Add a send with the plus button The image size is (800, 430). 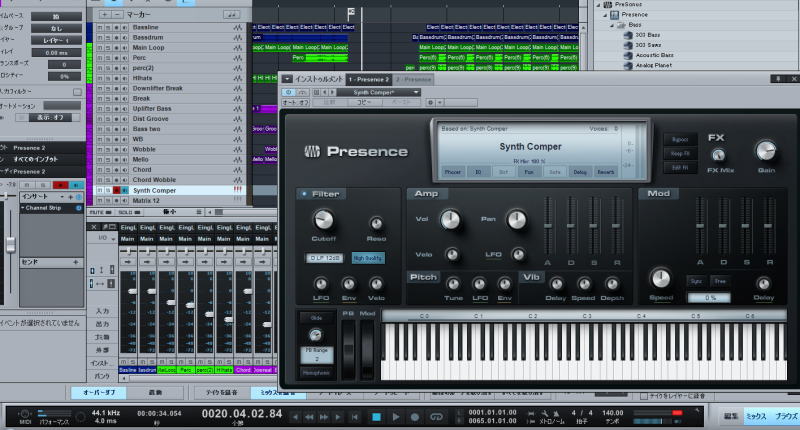76,262
